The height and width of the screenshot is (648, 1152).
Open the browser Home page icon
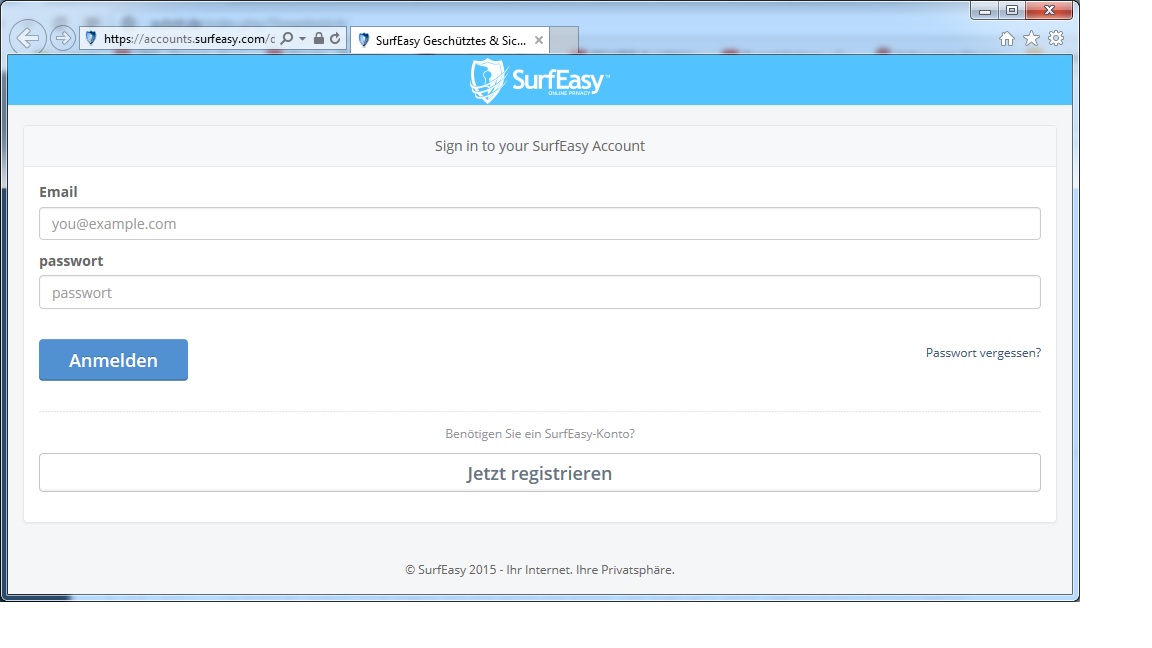tap(1007, 39)
